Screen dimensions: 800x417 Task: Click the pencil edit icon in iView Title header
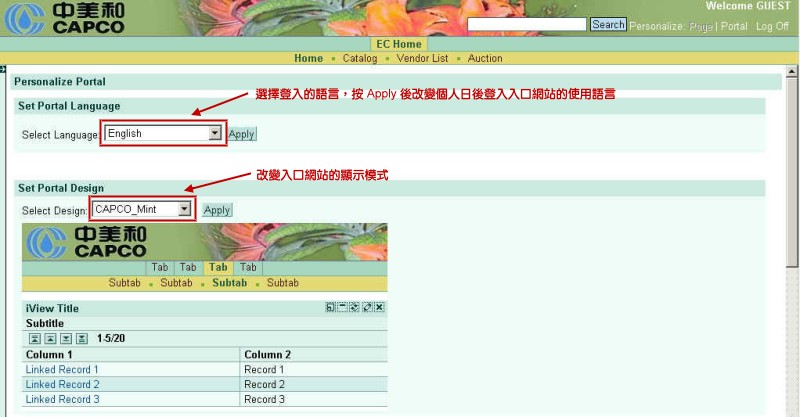[x=367, y=308]
